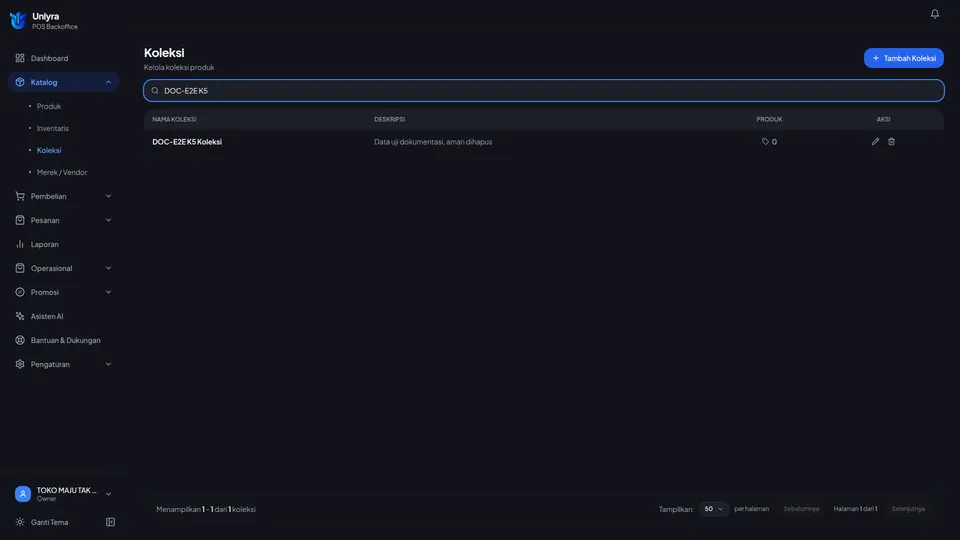960x540 pixels.
Task: Click 'Halaman 1 dari 1' text
Action: point(855,509)
